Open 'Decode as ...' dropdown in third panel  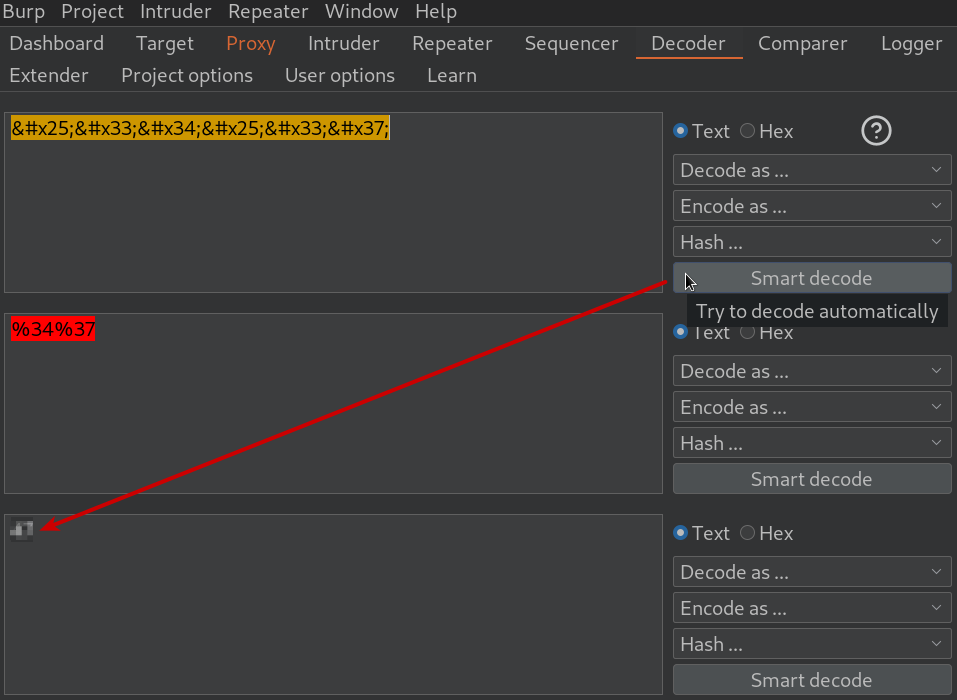(x=812, y=572)
